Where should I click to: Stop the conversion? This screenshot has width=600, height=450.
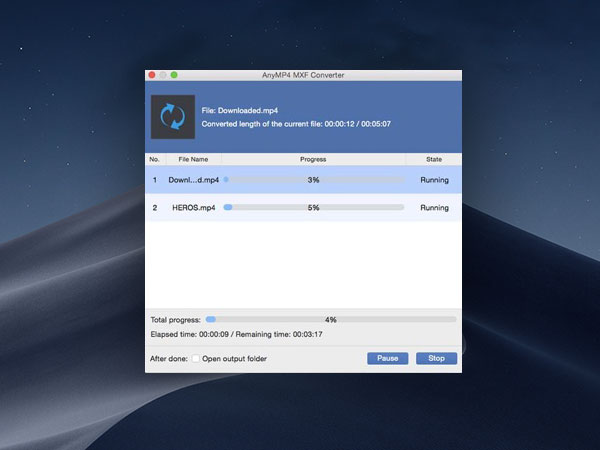click(436, 358)
